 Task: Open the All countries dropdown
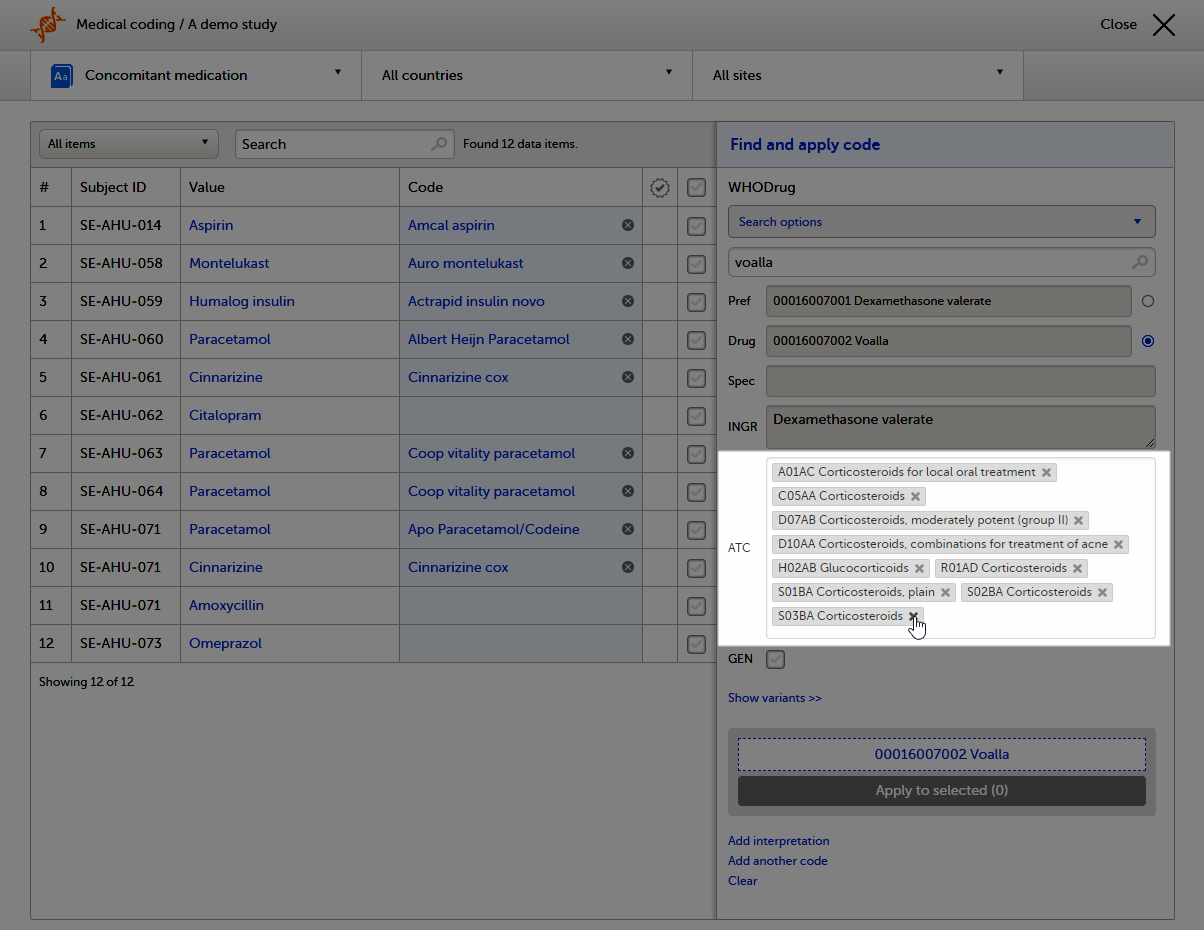pyautogui.click(x=526, y=75)
